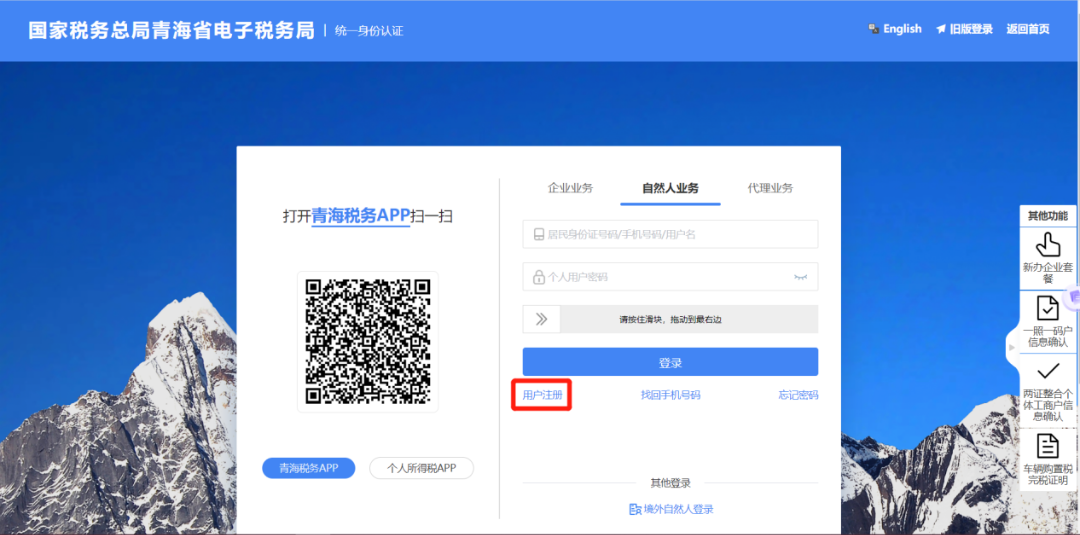Click the icon beside 境外自然人登录

click(635, 510)
